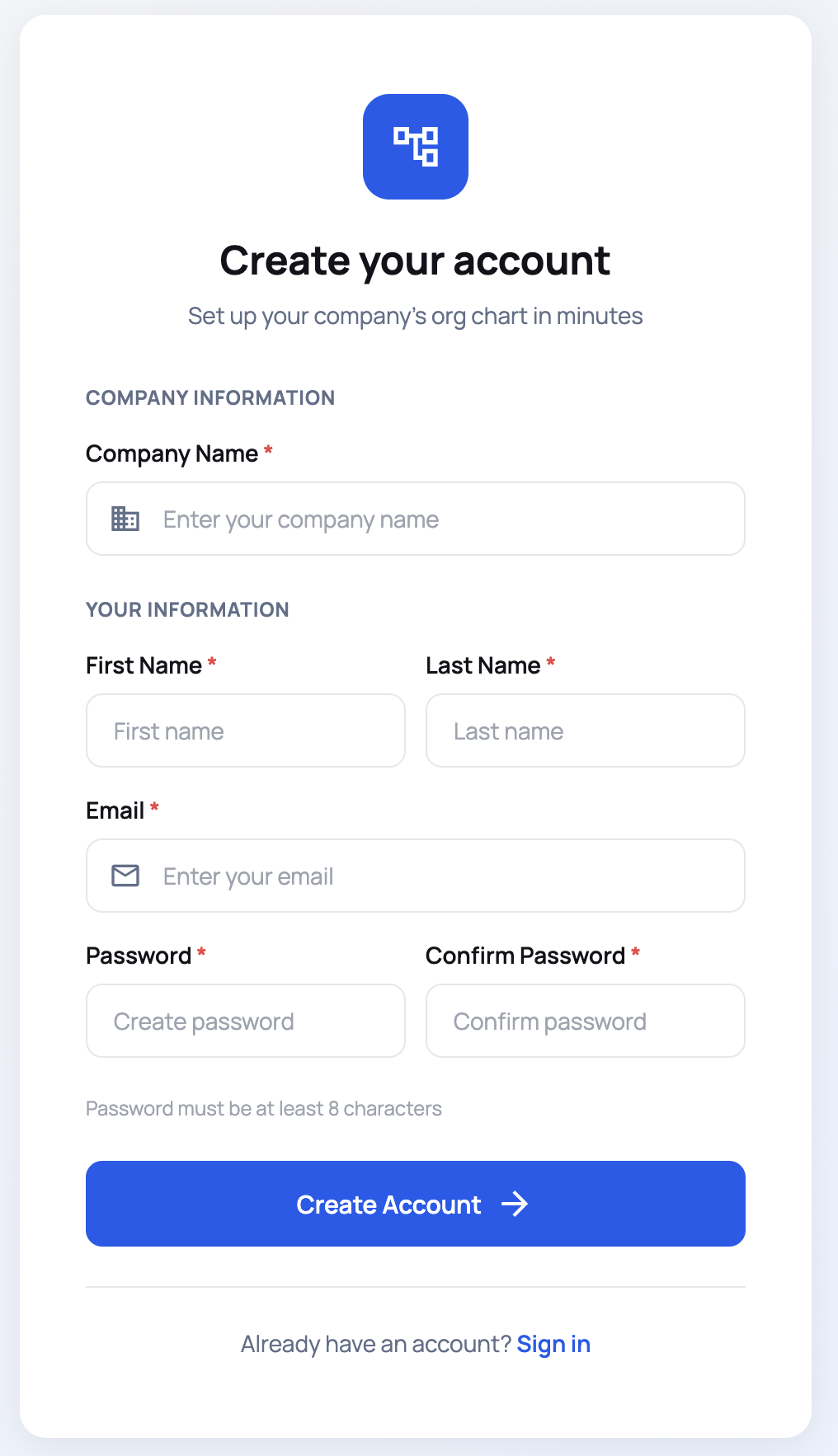Image resolution: width=838 pixels, height=1456 pixels.
Task: Click the Create password input field
Action: 245,1021
